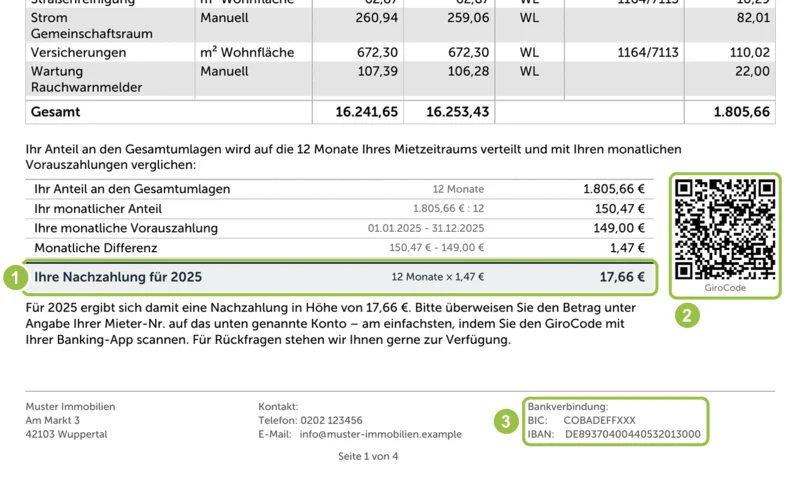The image size is (800, 500).
Task: Click the value 107,39
Action: [378, 71]
